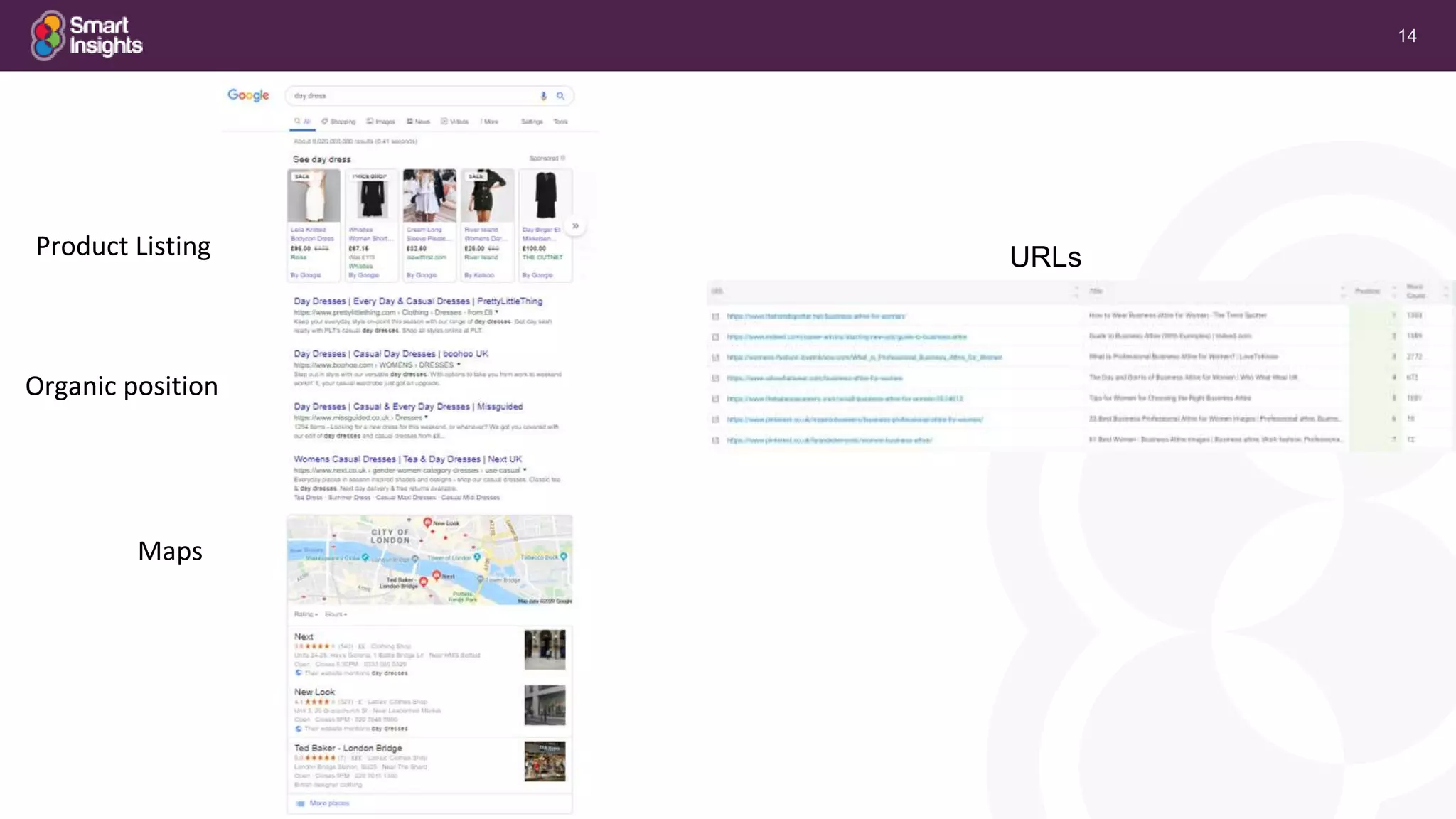Click the Next store photo thumbnail
The image size is (1456, 819).
[x=545, y=649]
